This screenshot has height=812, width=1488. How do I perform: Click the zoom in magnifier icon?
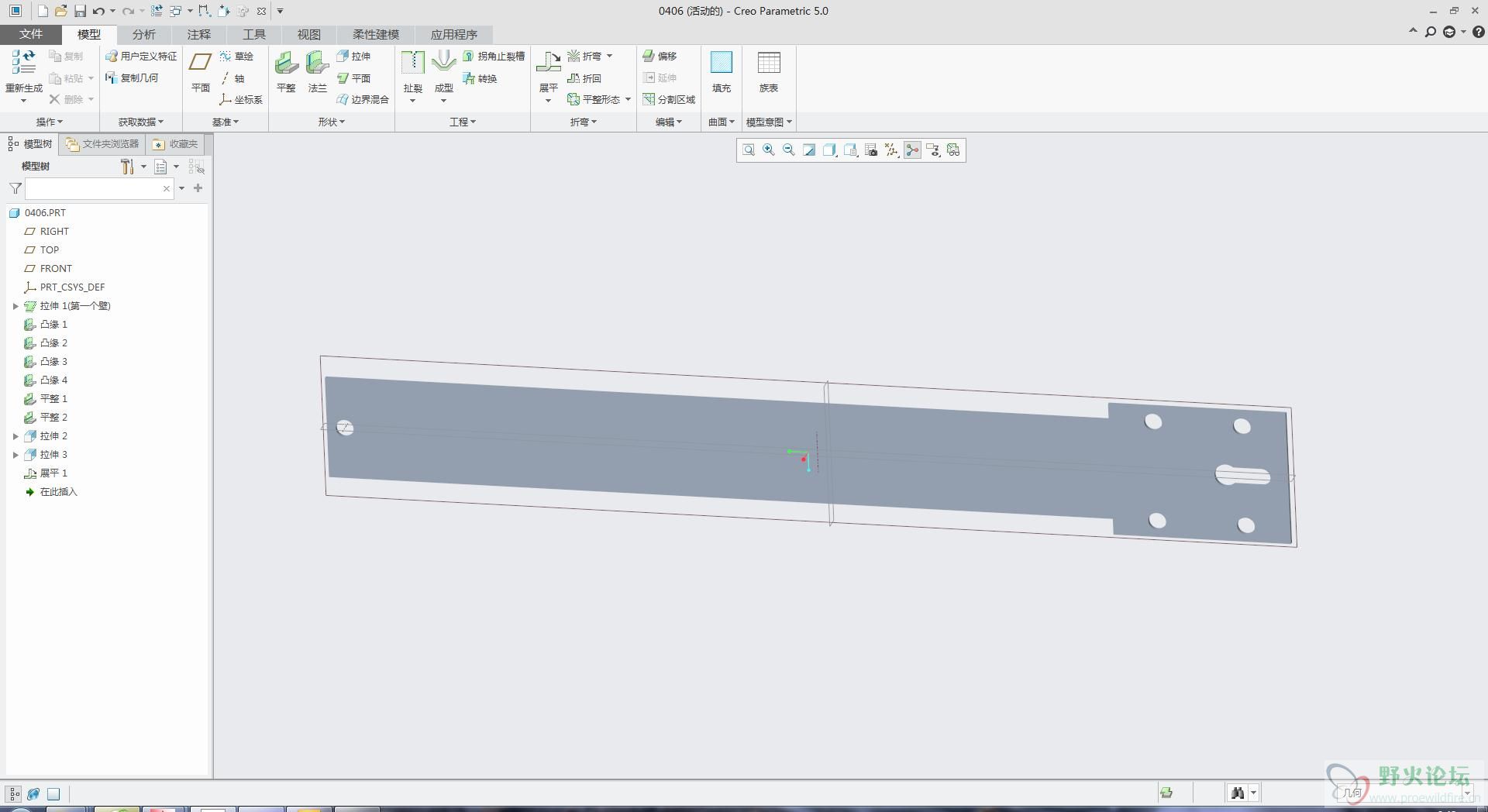pyautogui.click(x=769, y=150)
